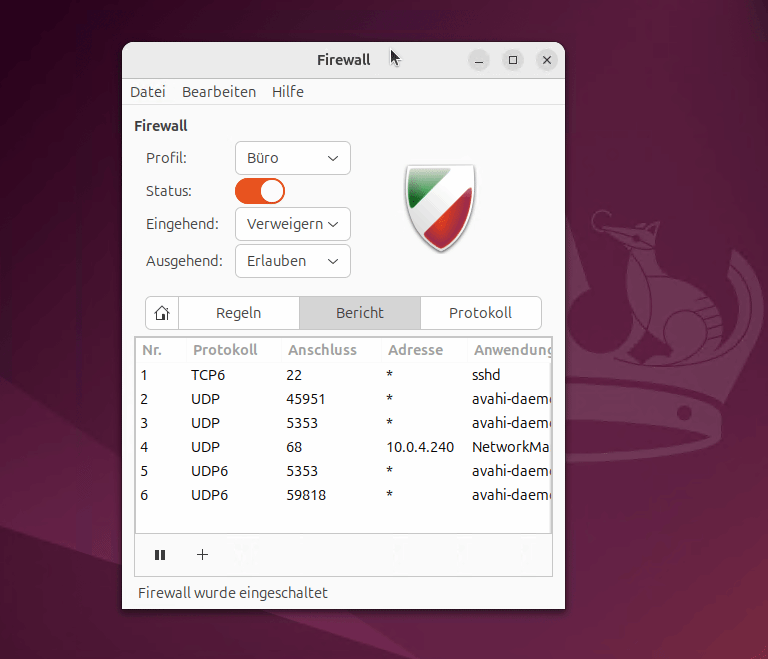This screenshot has height=659, width=768.
Task: Expand the Eingehend dropdown set to Verweigern
Action: click(293, 224)
